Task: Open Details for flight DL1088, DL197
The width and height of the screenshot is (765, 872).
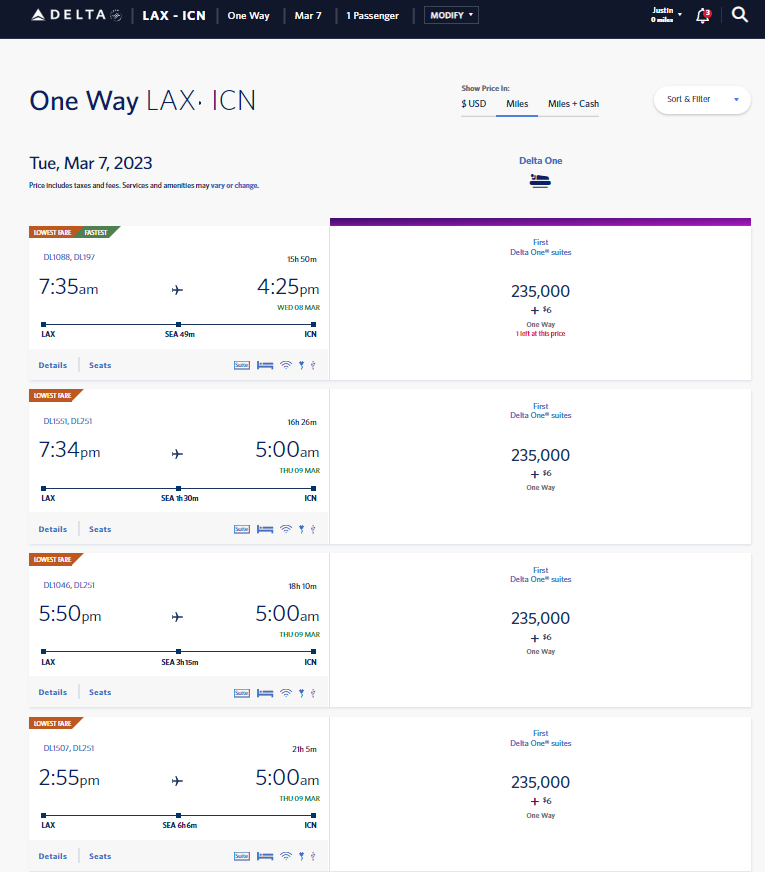Action: tap(52, 365)
